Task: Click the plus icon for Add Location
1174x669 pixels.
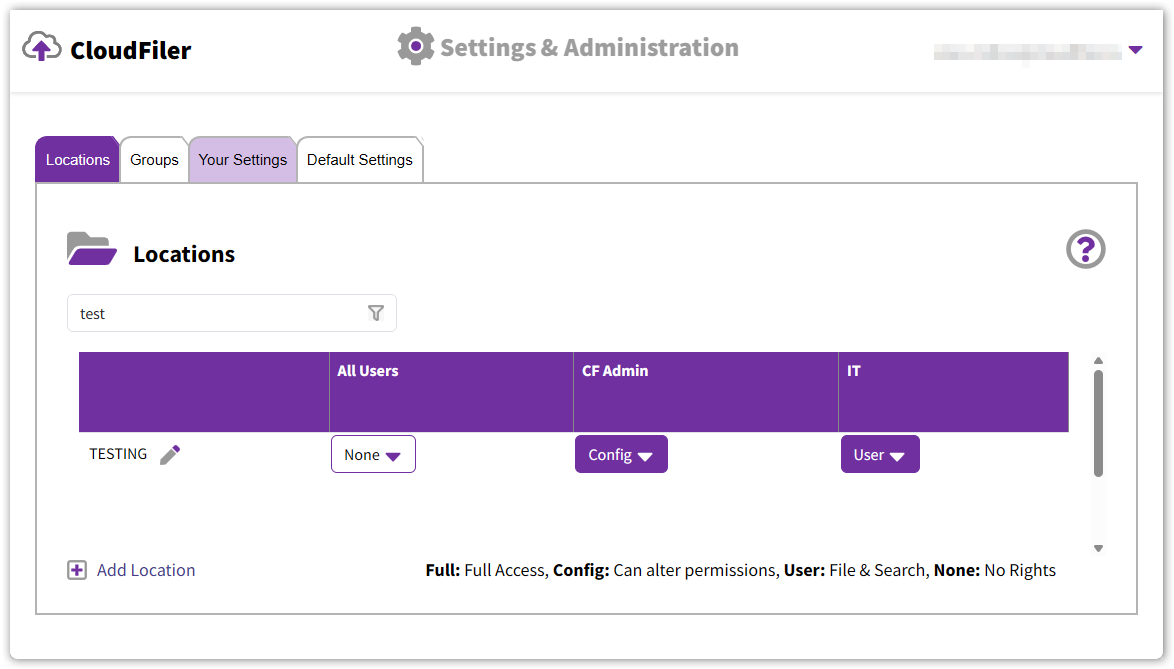Action: [77, 570]
